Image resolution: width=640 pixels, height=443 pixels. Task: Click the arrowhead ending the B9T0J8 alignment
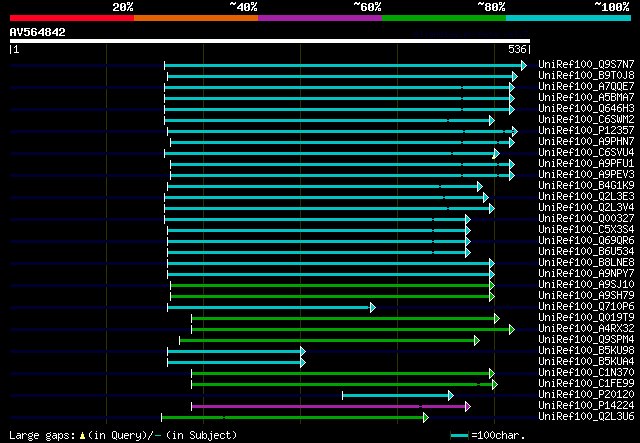point(515,76)
